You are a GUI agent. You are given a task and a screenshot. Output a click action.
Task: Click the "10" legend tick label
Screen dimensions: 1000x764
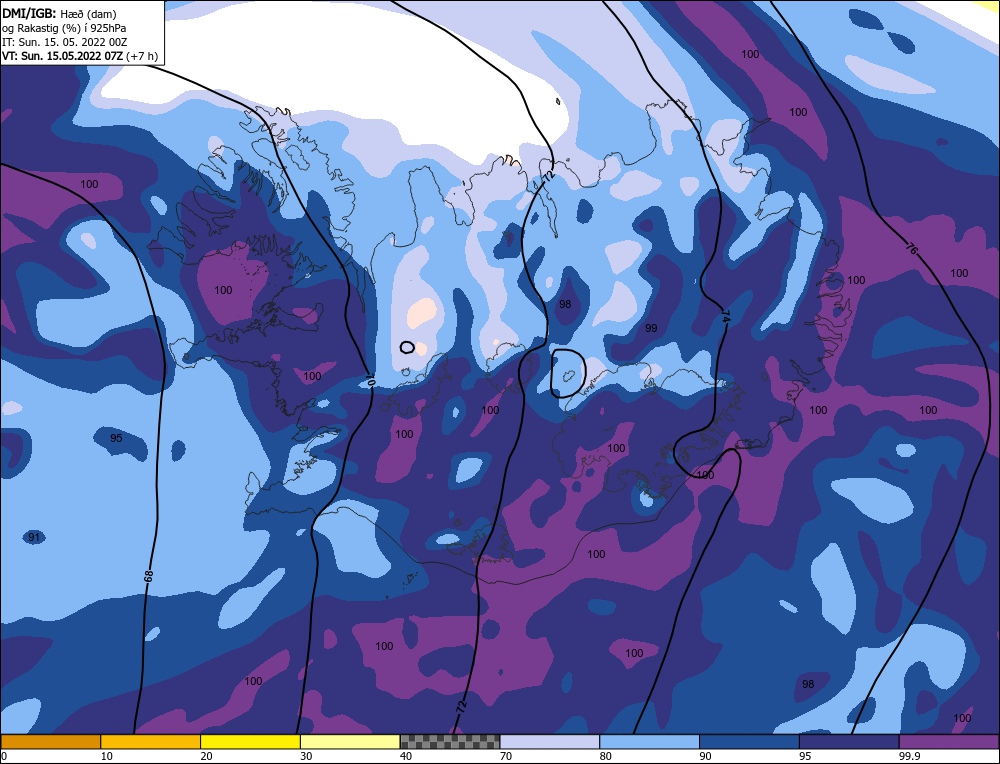pyautogui.click(x=107, y=756)
